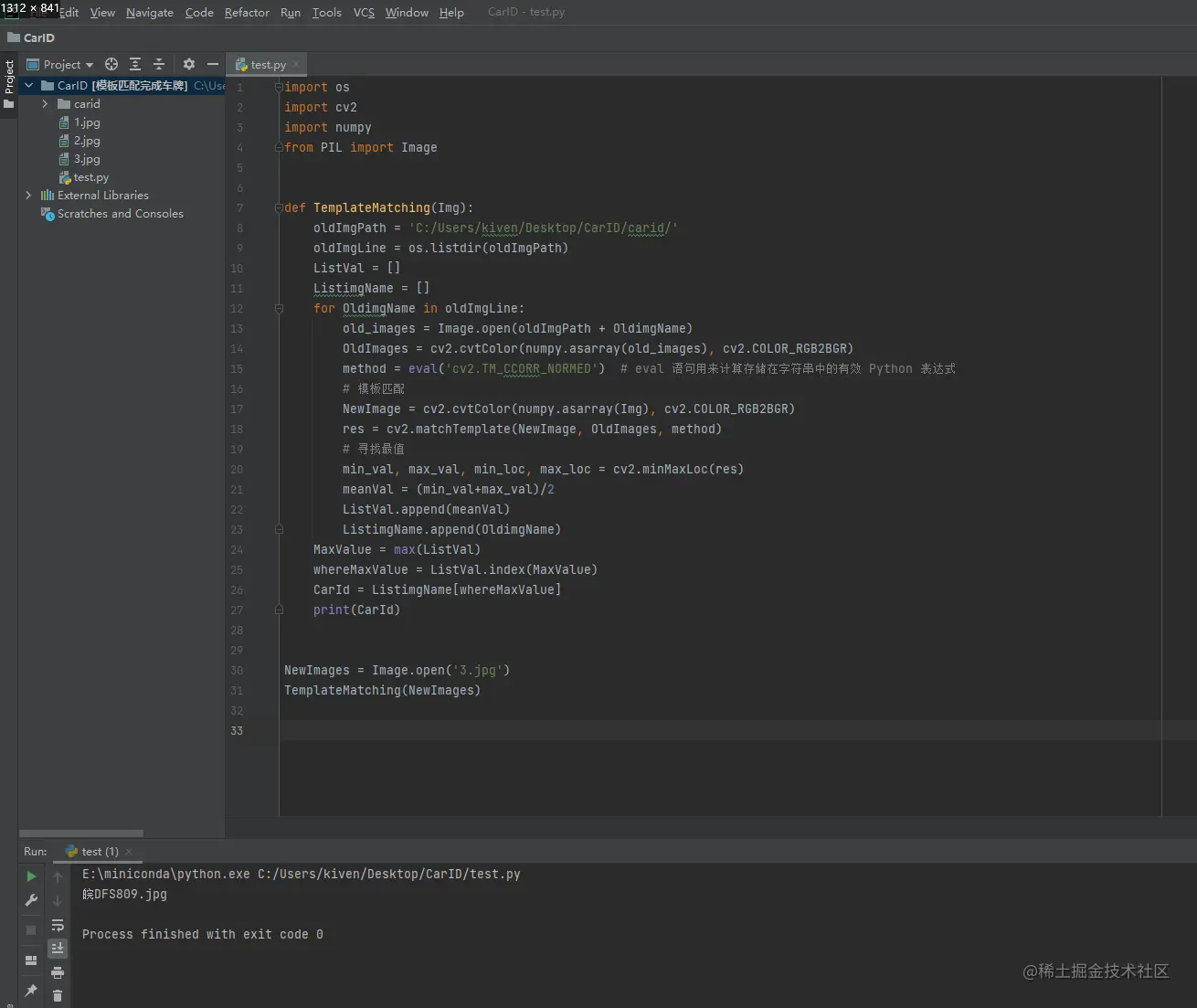Screen dimensions: 1197x1008
Task: Toggle the vertical Project side tab
Action: [8, 84]
